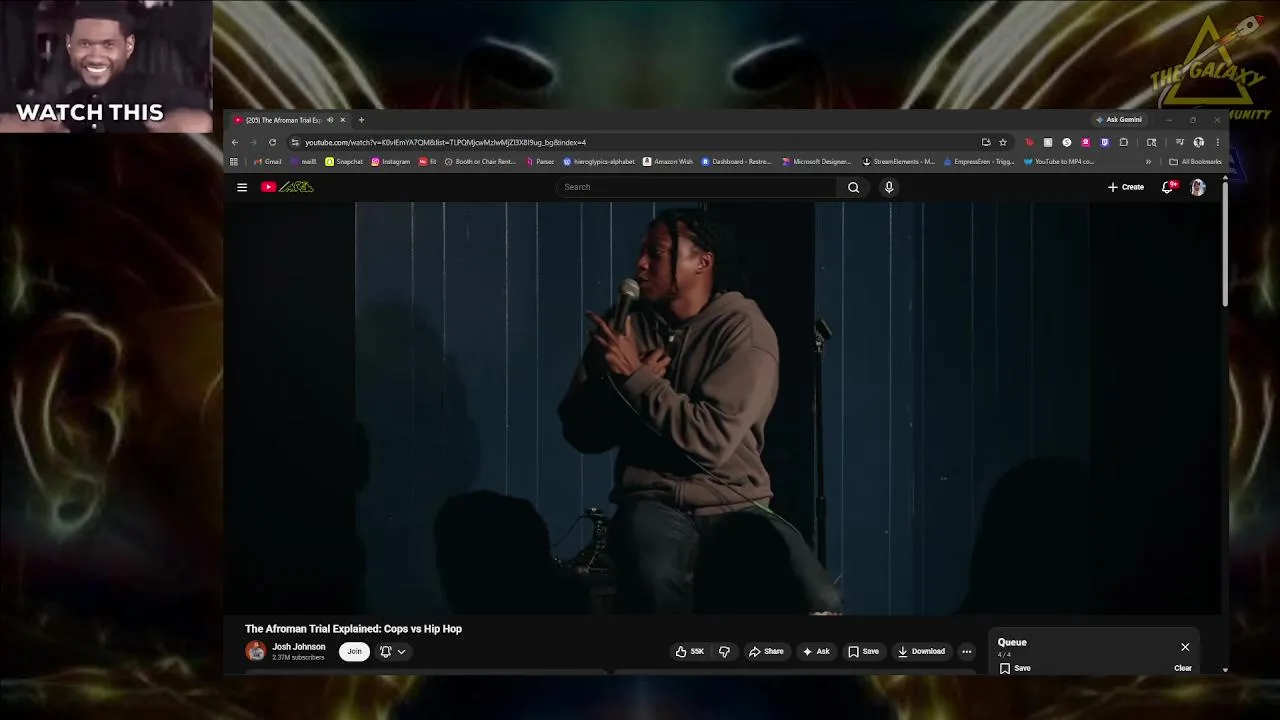Open Chrome three-dot menu
This screenshot has height=720, width=1280.
(x=1217, y=142)
